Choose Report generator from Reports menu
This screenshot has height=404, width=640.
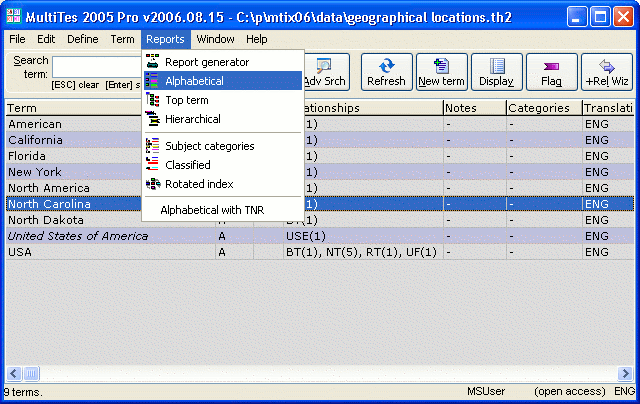pos(223,62)
